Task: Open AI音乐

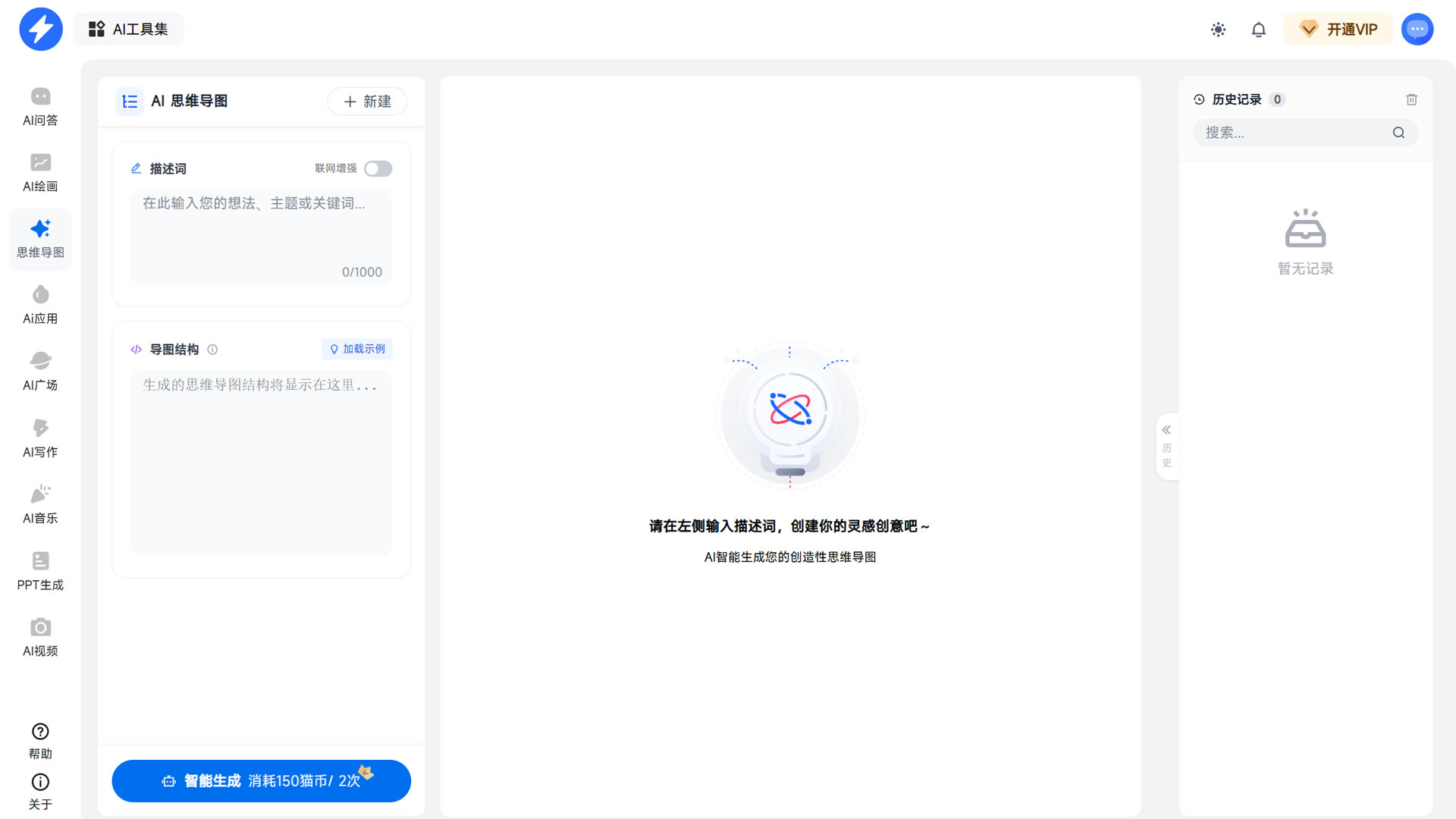Action: [40, 503]
